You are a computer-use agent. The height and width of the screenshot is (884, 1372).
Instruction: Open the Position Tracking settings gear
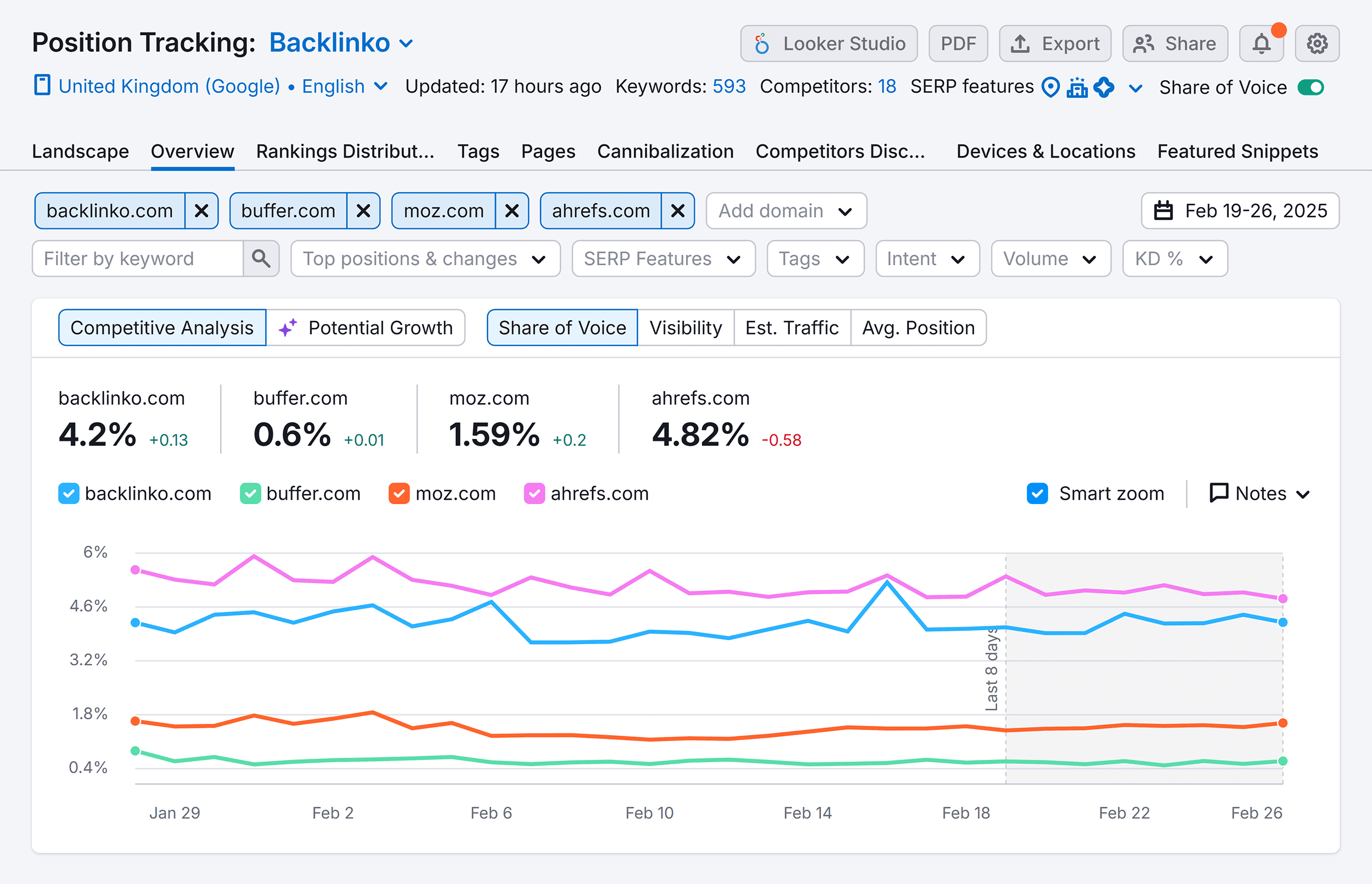(x=1317, y=43)
